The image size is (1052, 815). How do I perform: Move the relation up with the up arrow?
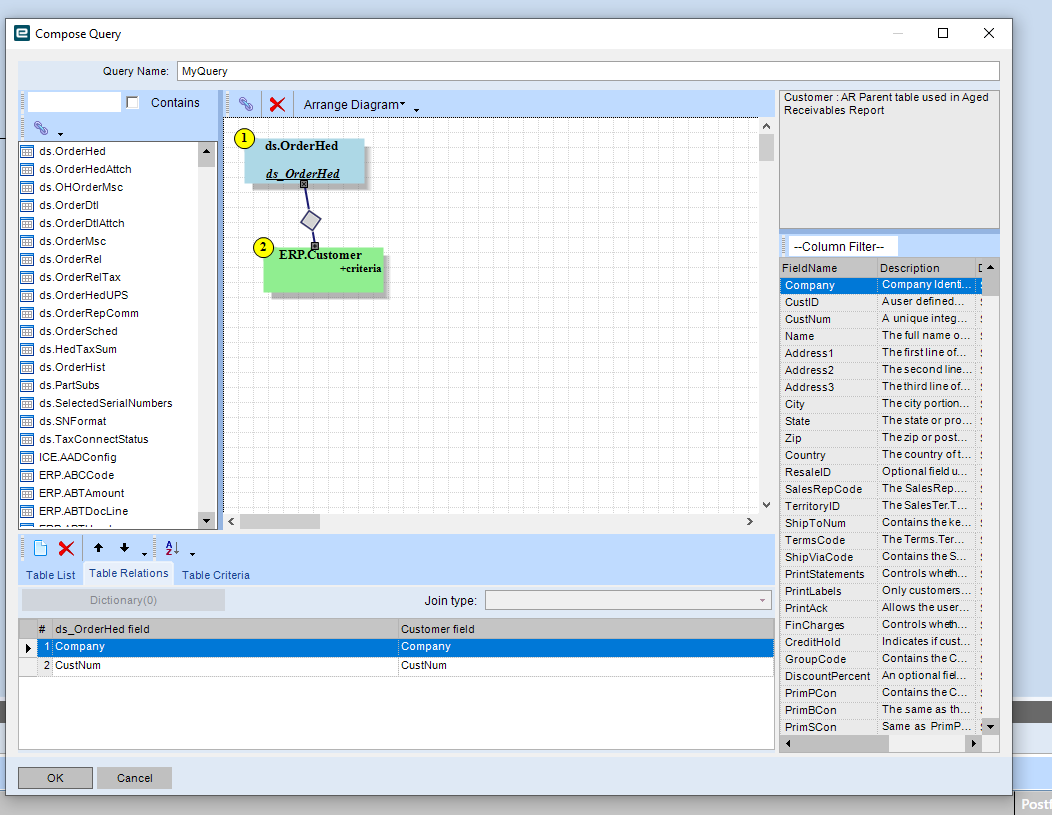(98, 548)
